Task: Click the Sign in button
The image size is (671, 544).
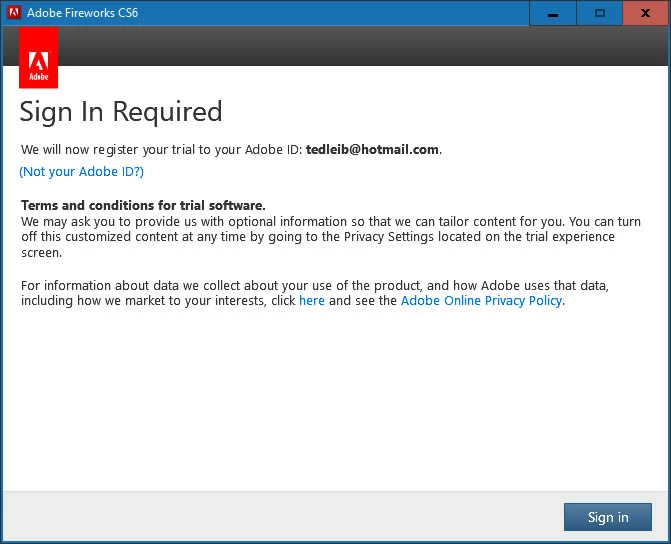Action: pos(608,517)
